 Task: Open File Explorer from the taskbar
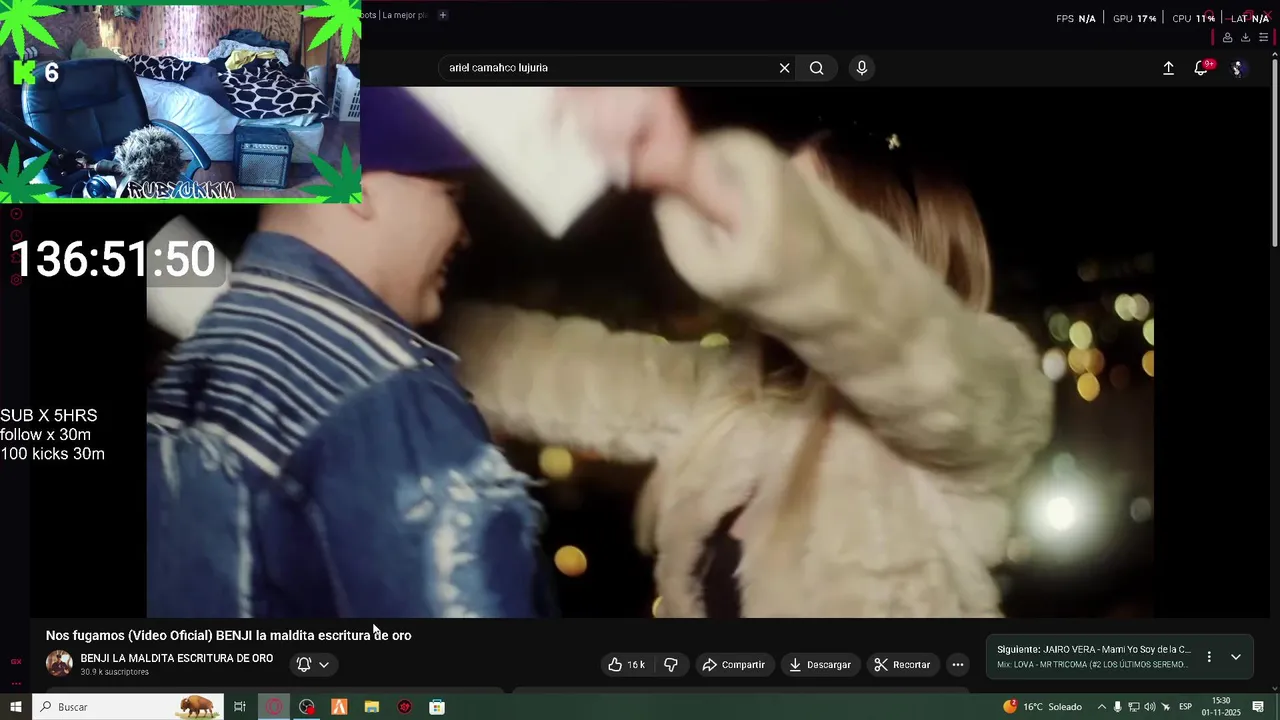tap(372, 707)
